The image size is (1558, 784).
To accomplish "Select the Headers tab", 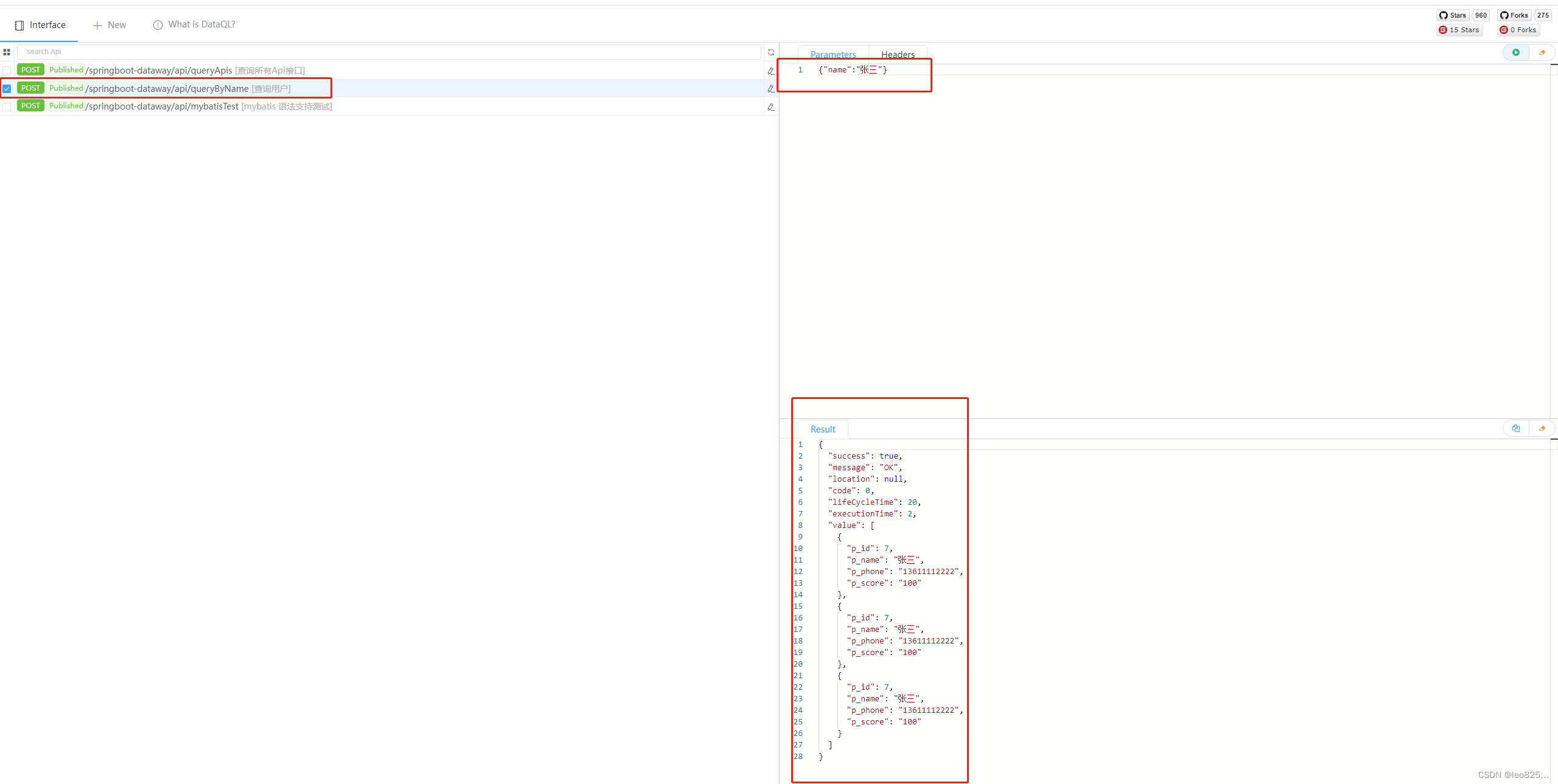I will pos(898,54).
